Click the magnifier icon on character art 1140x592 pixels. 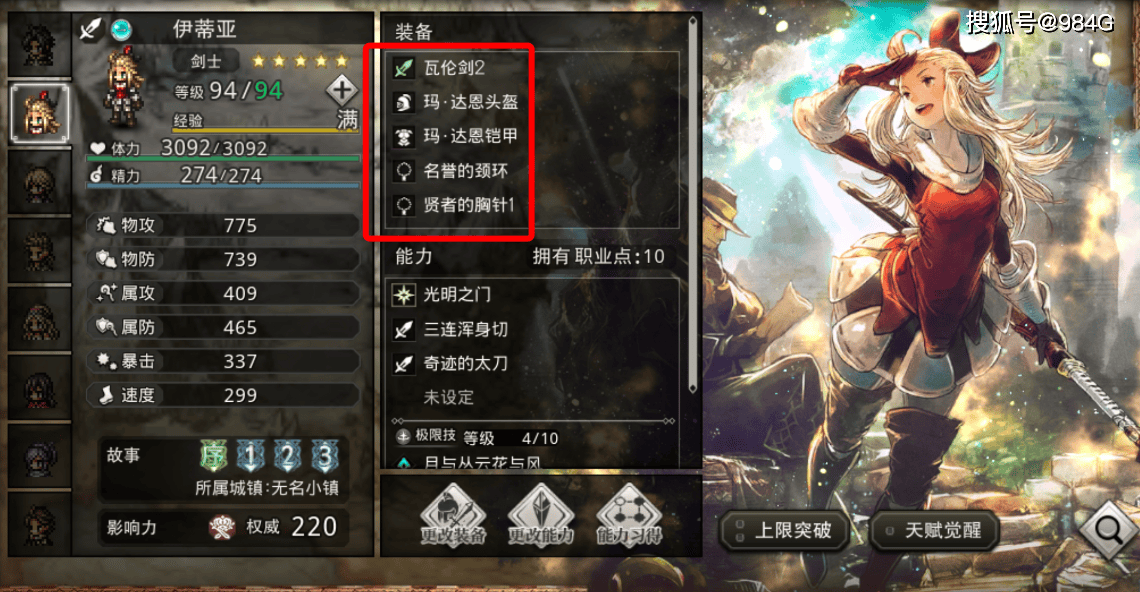1109,529
